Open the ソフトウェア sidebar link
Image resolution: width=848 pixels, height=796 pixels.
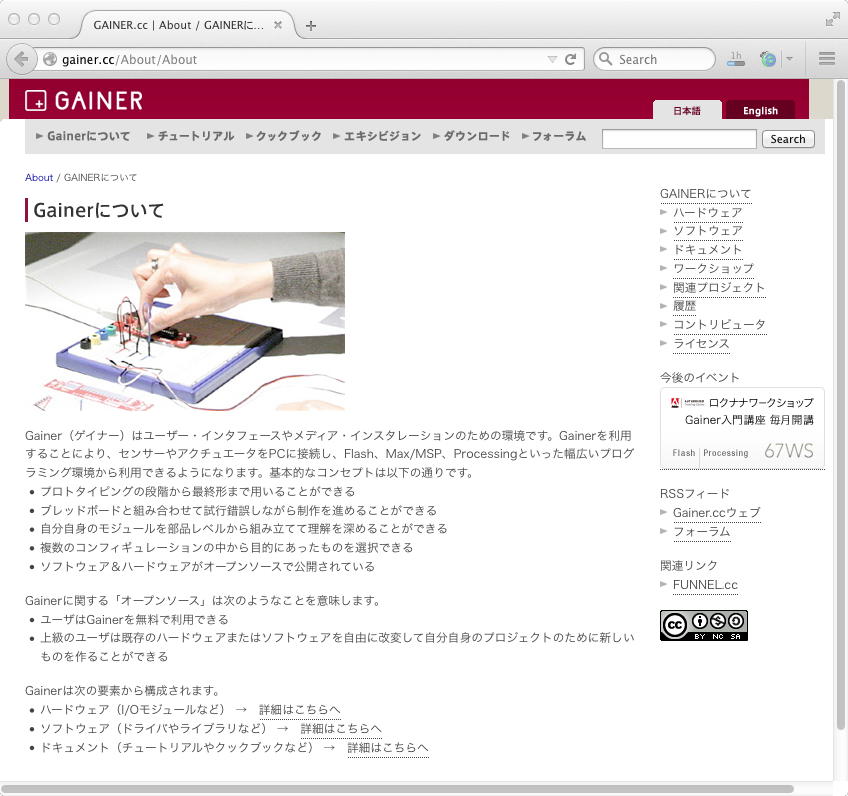(707, 231)
